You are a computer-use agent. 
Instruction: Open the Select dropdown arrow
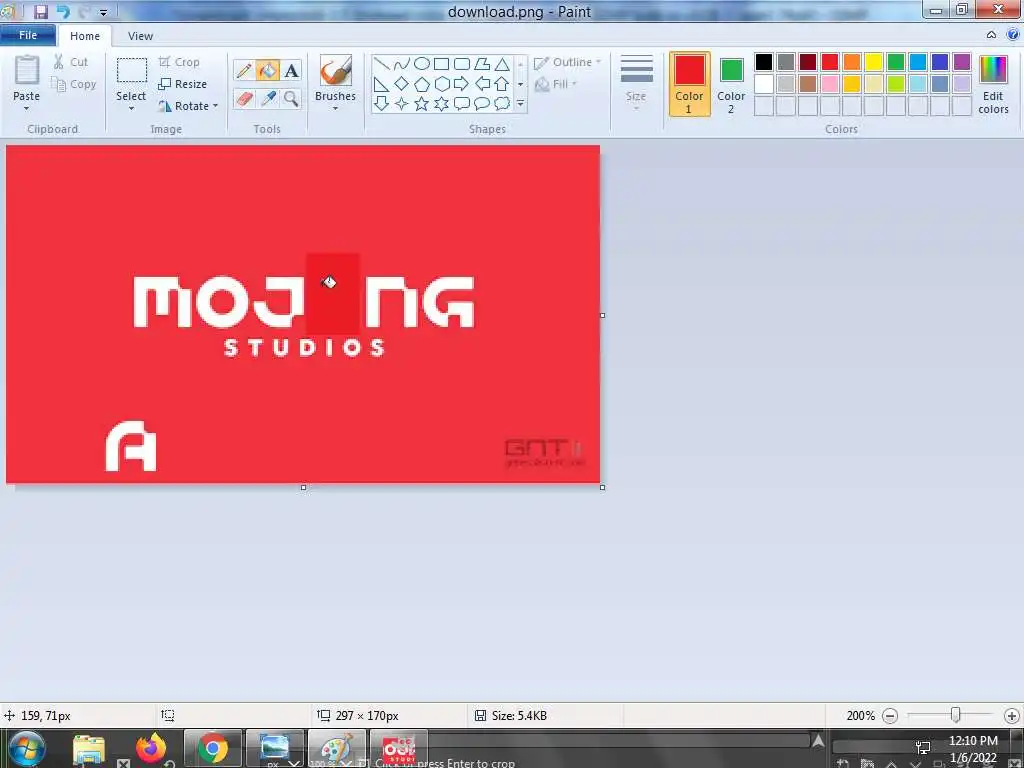coord(131,108)
